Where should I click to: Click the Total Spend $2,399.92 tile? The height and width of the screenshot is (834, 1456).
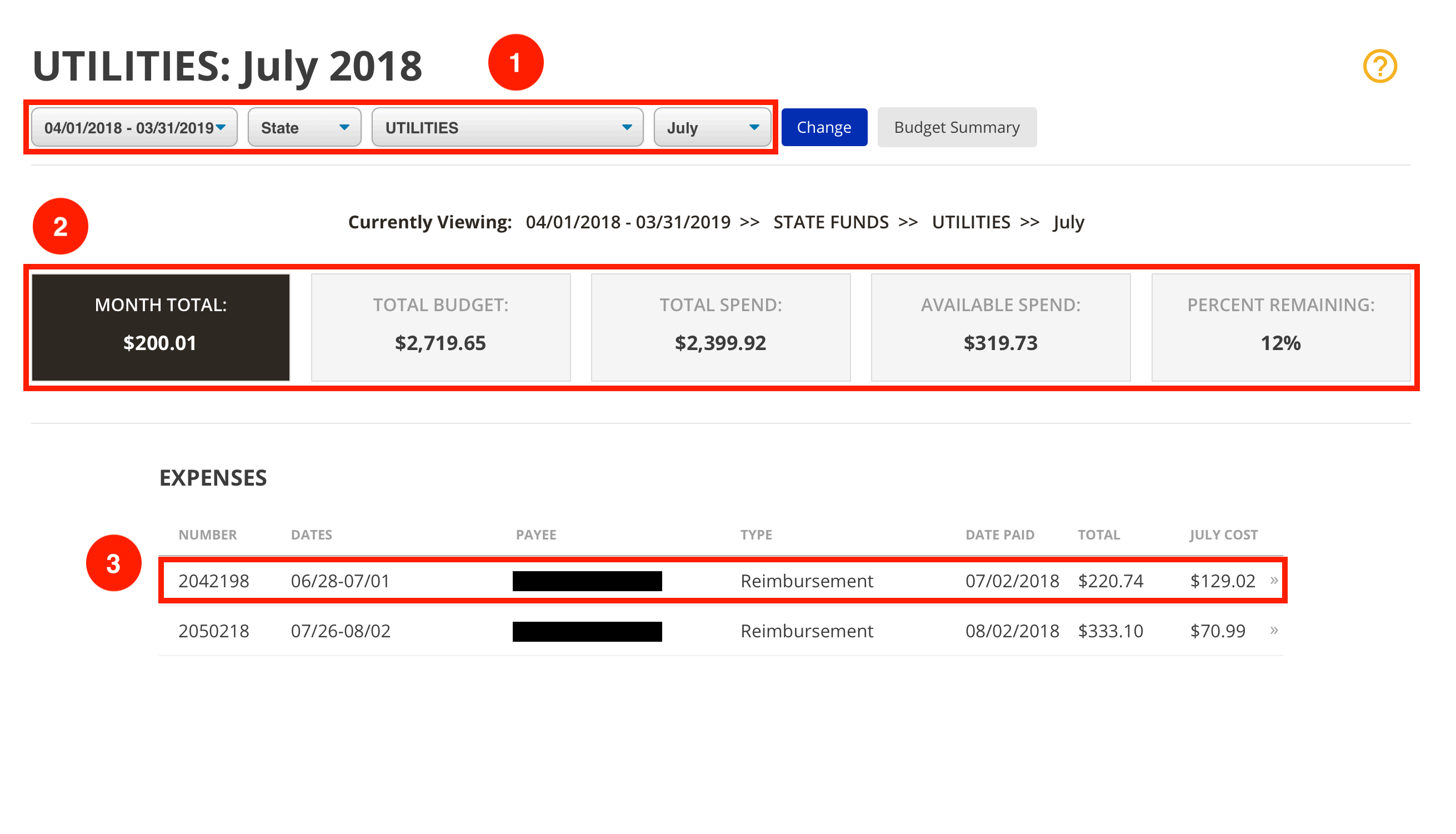721,327
